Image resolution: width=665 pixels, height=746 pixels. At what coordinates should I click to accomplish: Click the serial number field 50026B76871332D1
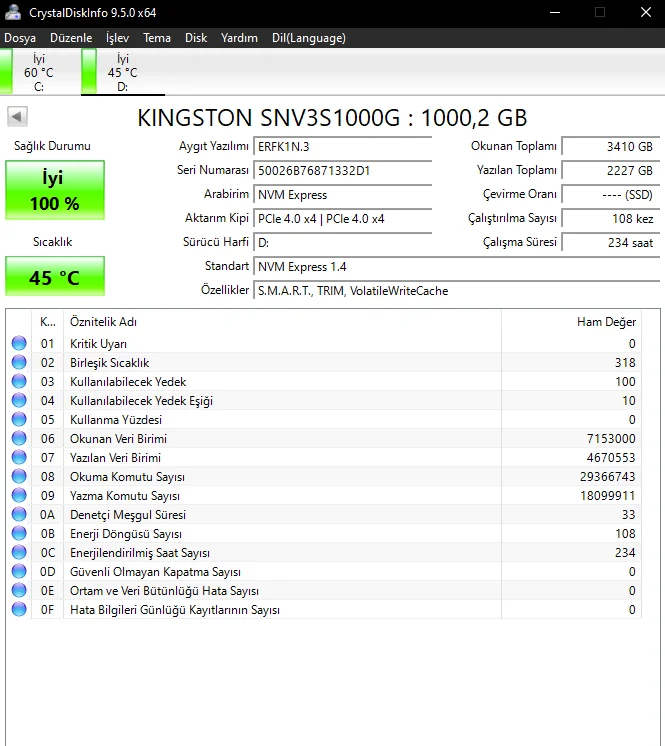tap(342, 170)
